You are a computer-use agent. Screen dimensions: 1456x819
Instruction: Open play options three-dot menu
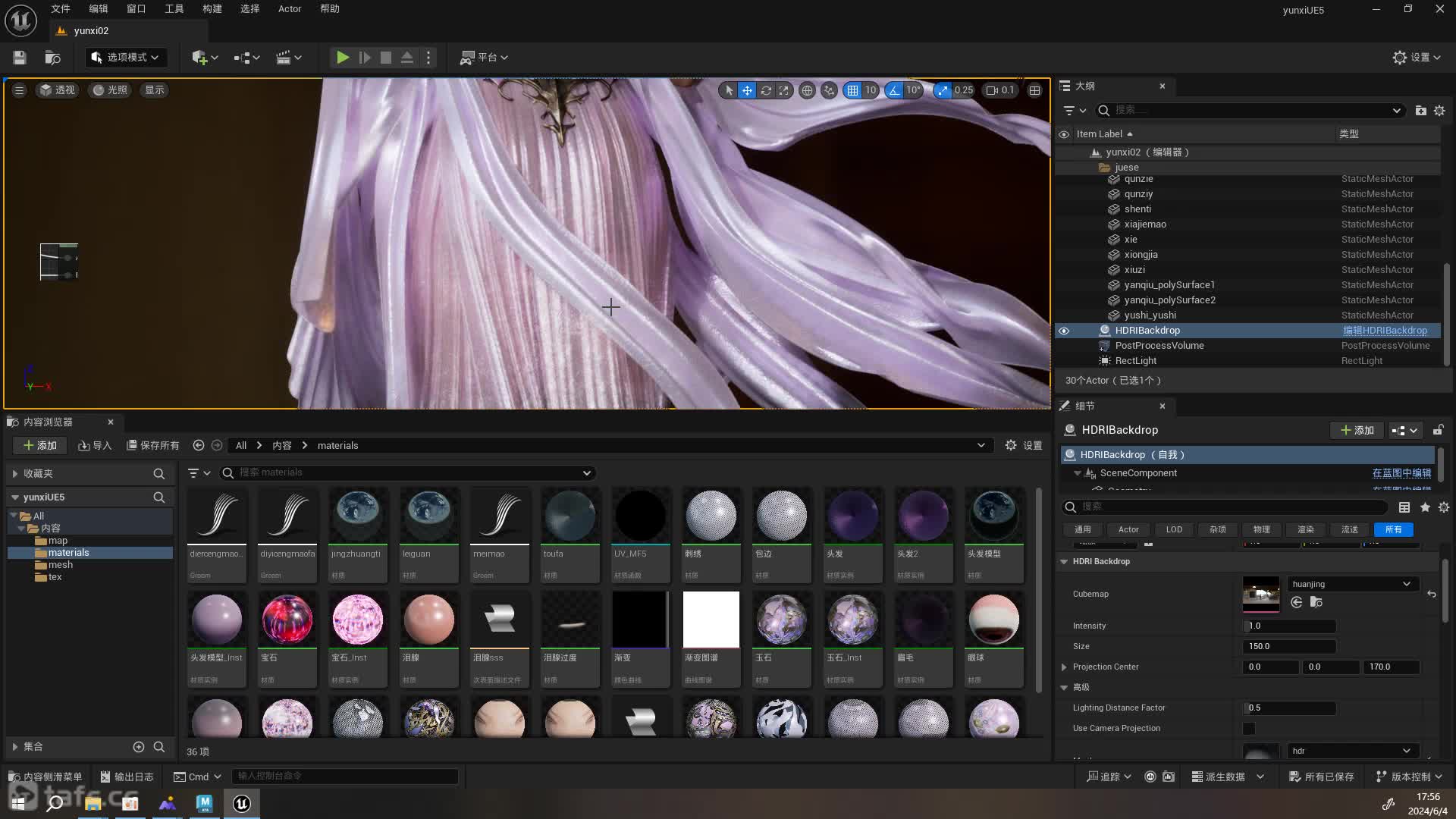(x=428, y=58)
